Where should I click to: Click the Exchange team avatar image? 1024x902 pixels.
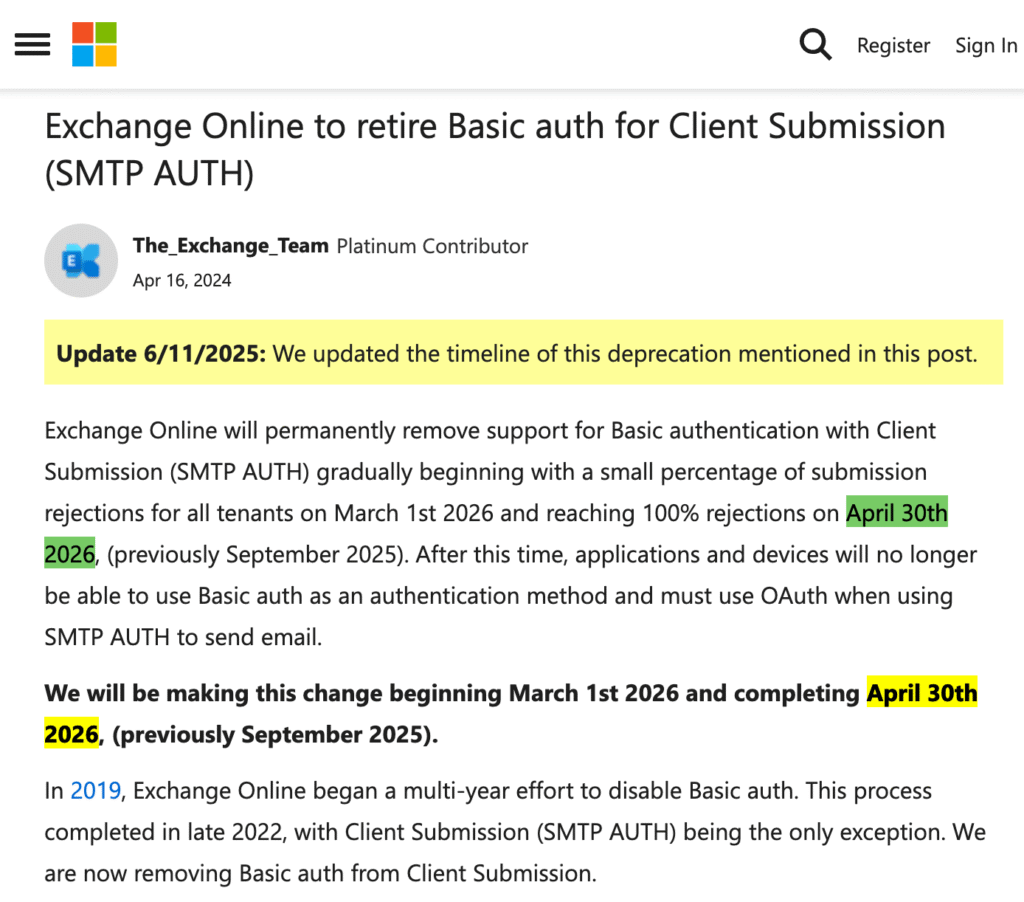81,261
